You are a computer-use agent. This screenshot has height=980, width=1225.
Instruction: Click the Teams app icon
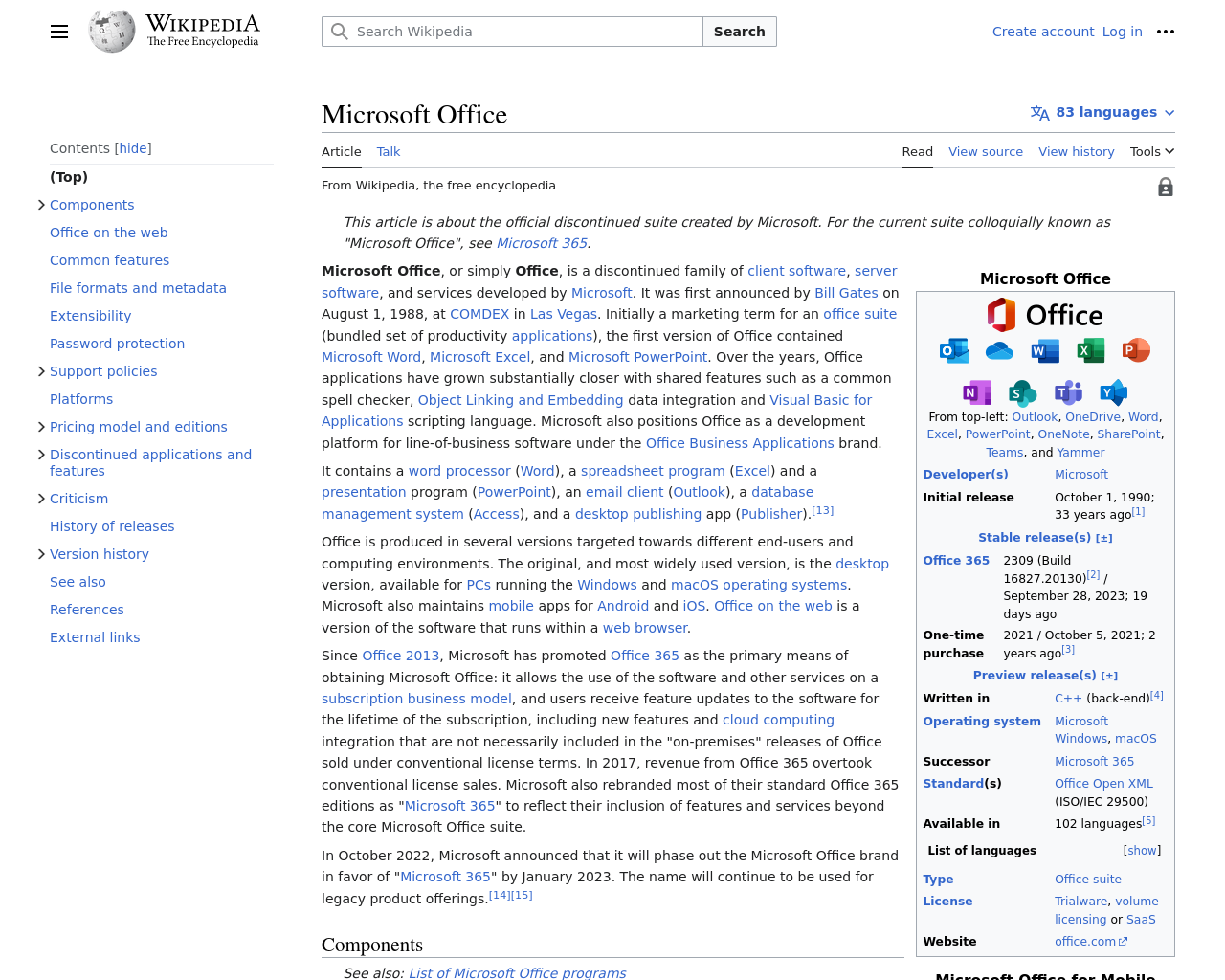[1068, 392]
